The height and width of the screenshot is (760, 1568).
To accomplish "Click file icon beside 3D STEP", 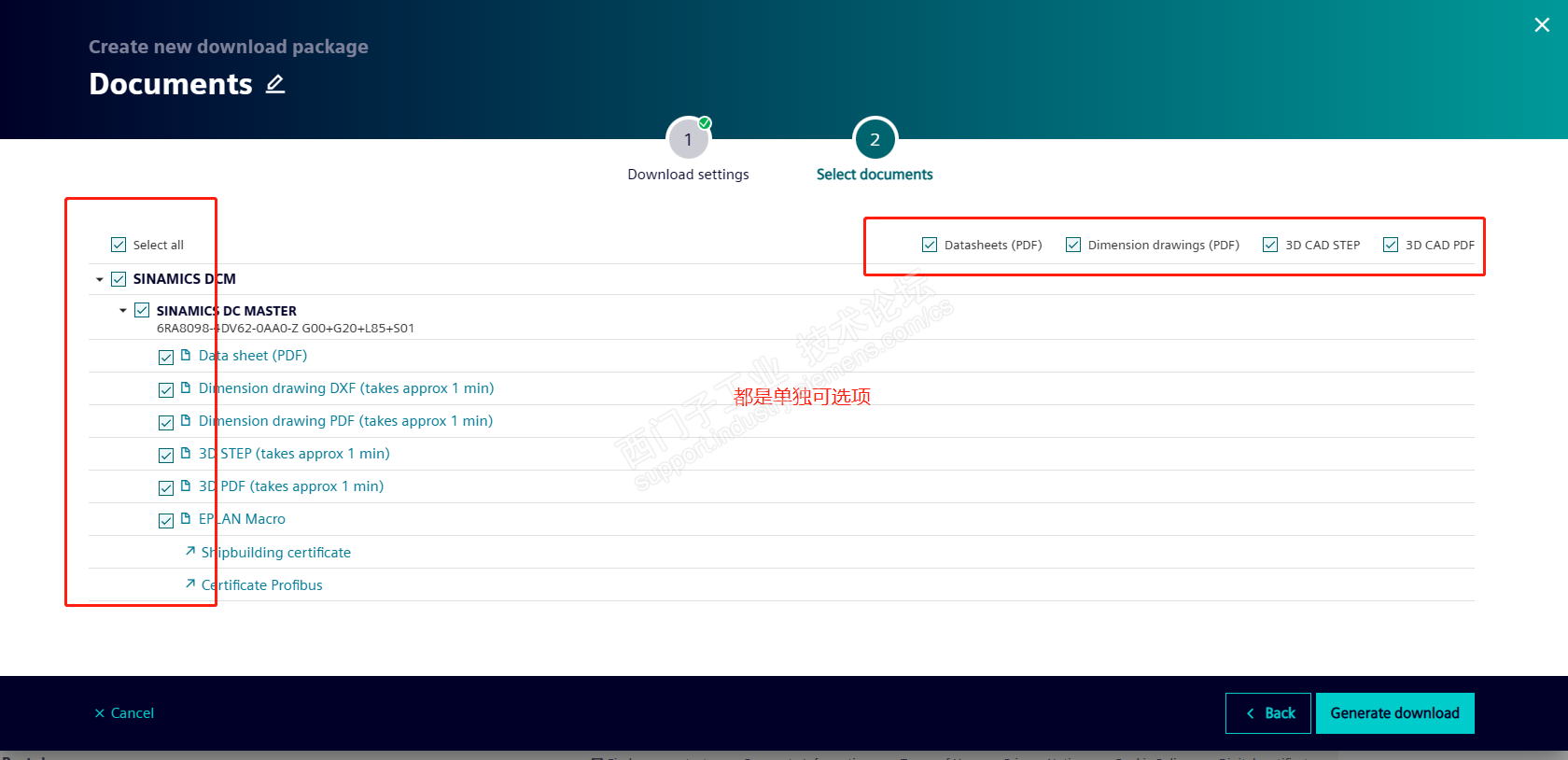I will [186, 453].
